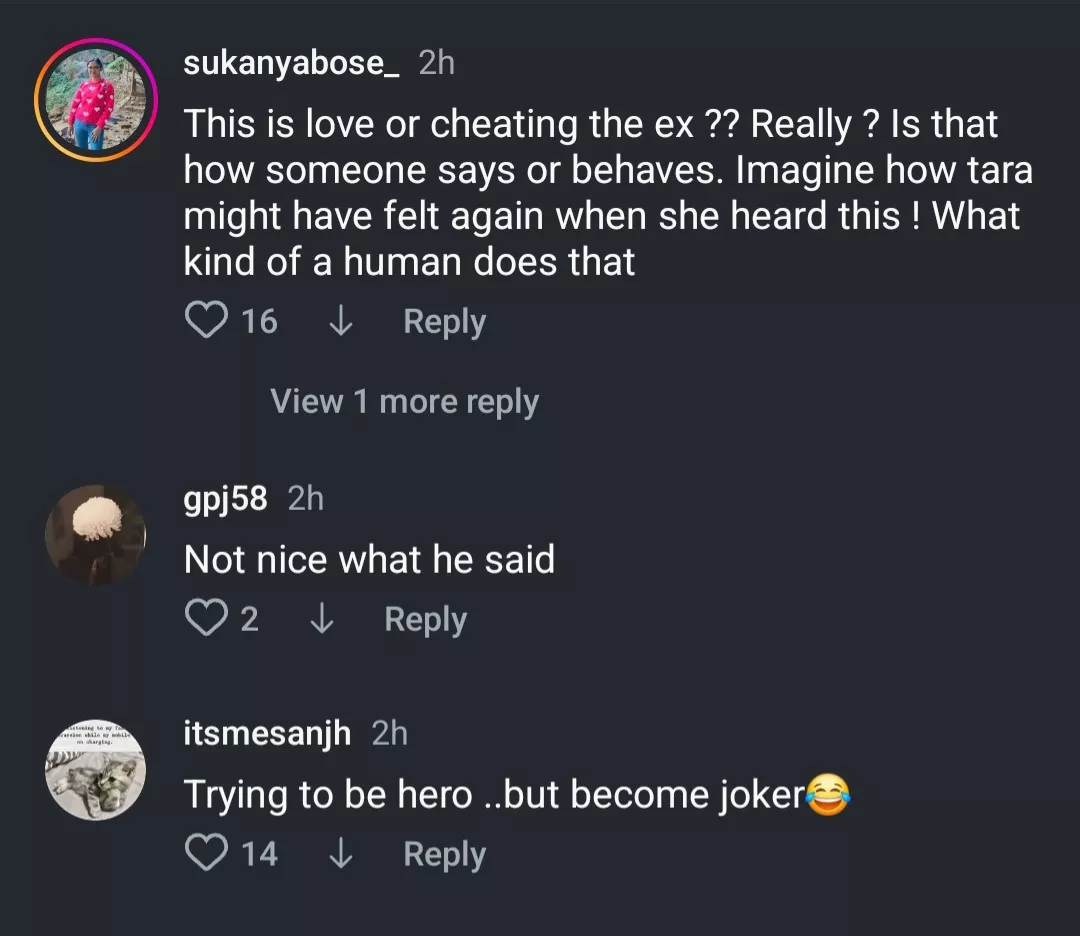Like gpj58's comment with the heart
This screenshot has width=1080, height=936.
tap(206, 619)
